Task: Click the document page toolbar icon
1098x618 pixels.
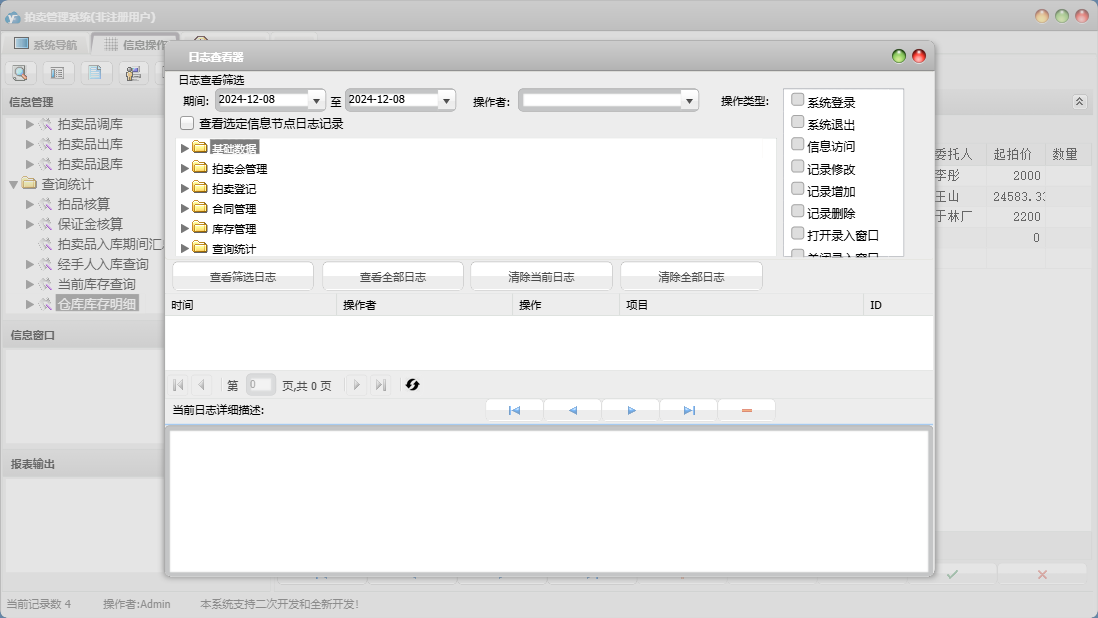Action: point(95,72)
